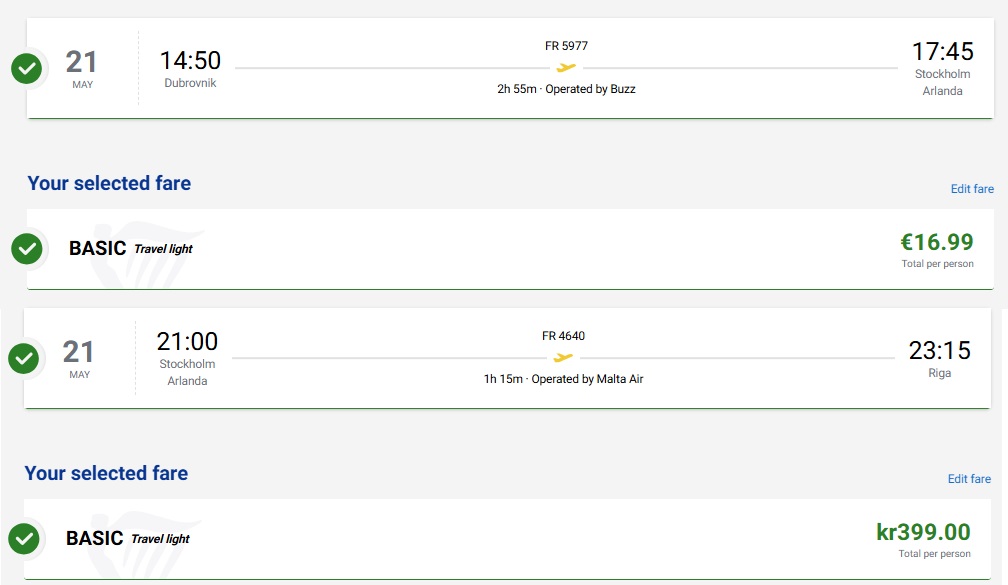Open Edit fare link for kr399.00 fare
The image size is (1008, 585).
tap(969, 479)
